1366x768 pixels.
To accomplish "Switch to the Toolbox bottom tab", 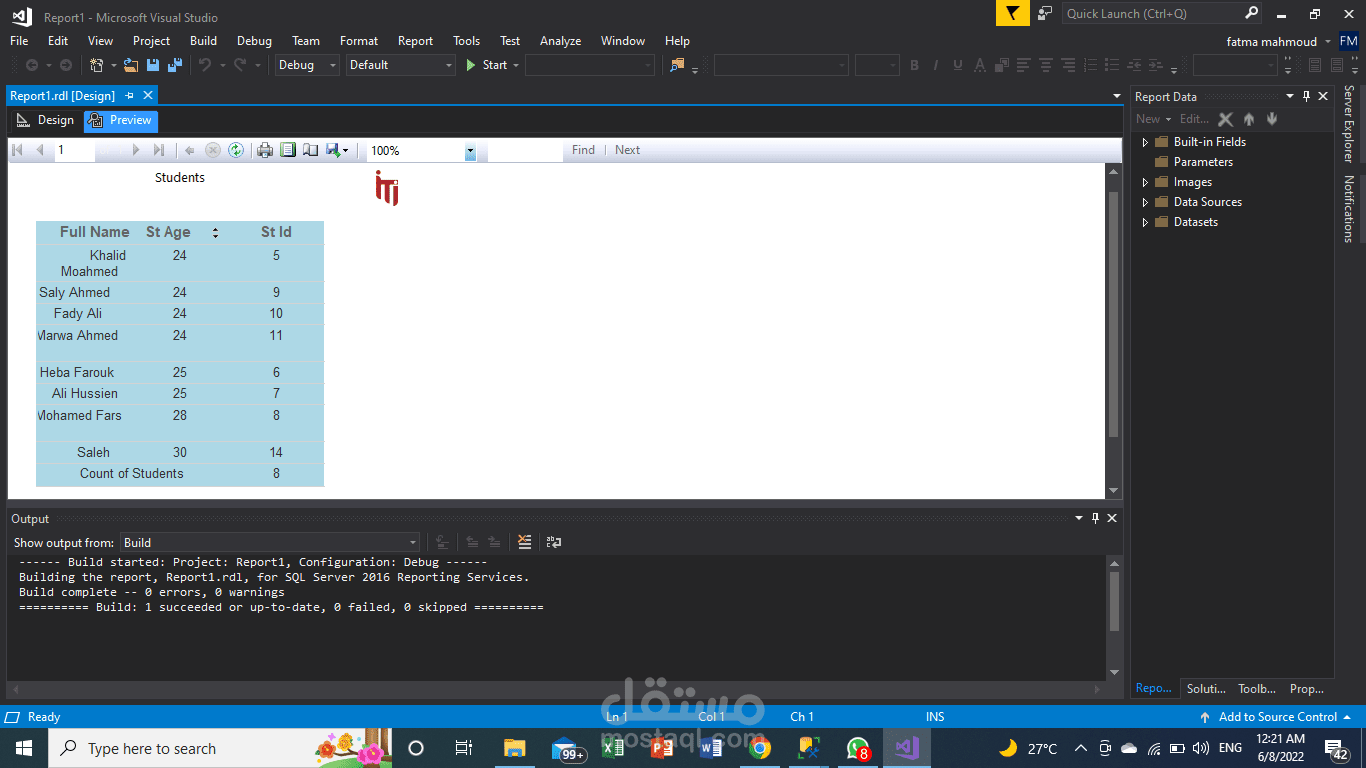I will 1257,689.
